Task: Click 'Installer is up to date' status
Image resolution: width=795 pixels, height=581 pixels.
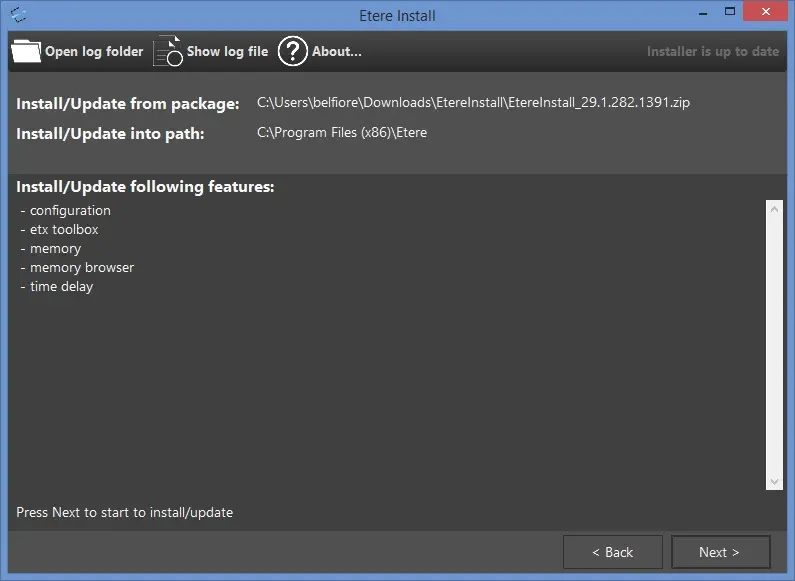Action: [712, 52]
